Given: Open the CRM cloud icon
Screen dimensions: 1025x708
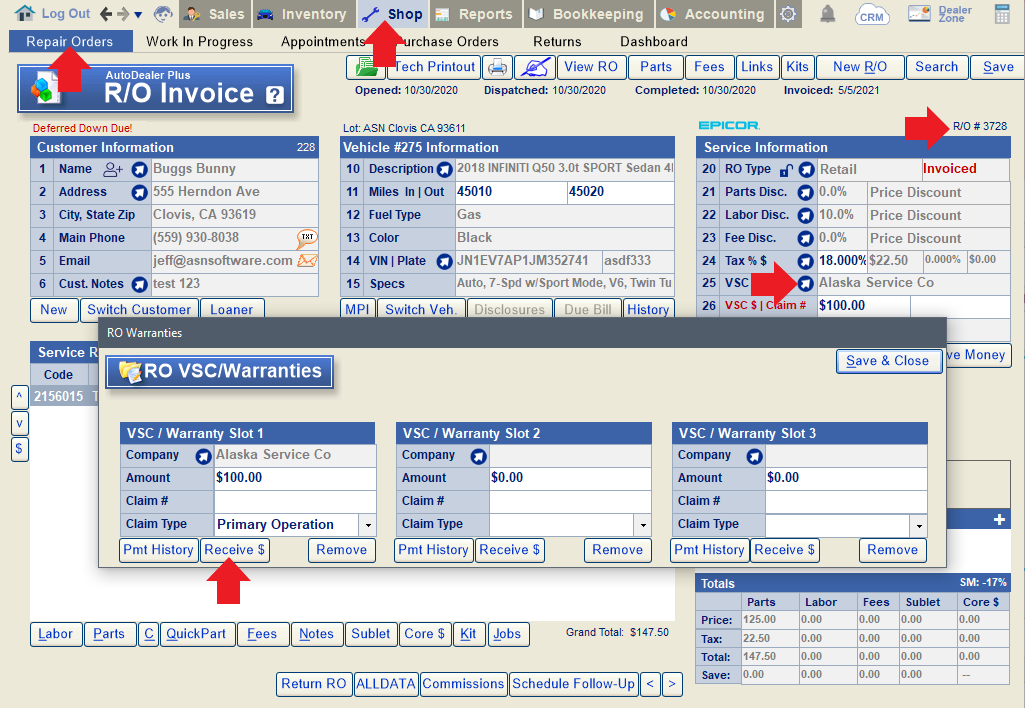Looking at the screenshot, I should (871, 14).
